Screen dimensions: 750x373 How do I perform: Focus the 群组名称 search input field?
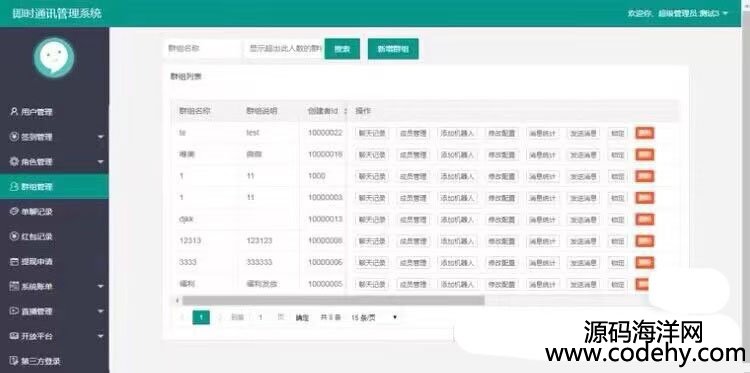point(202,49)
